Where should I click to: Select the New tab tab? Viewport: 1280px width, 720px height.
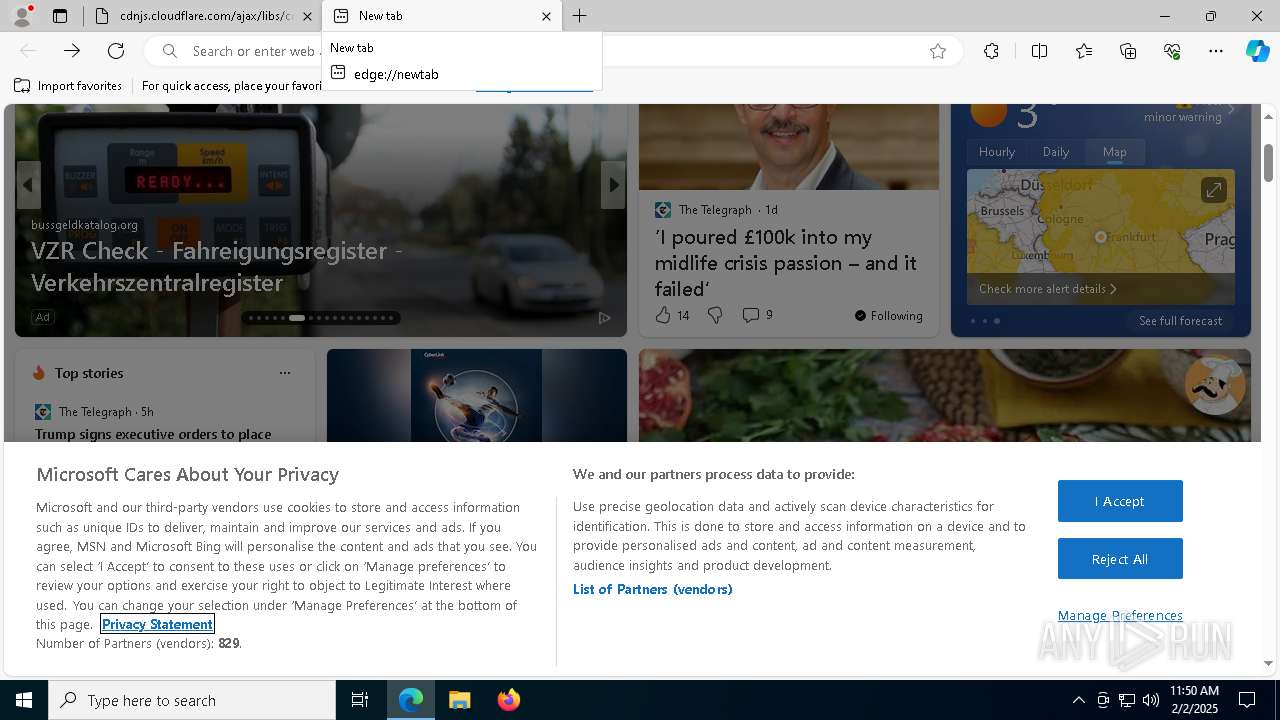440,16
